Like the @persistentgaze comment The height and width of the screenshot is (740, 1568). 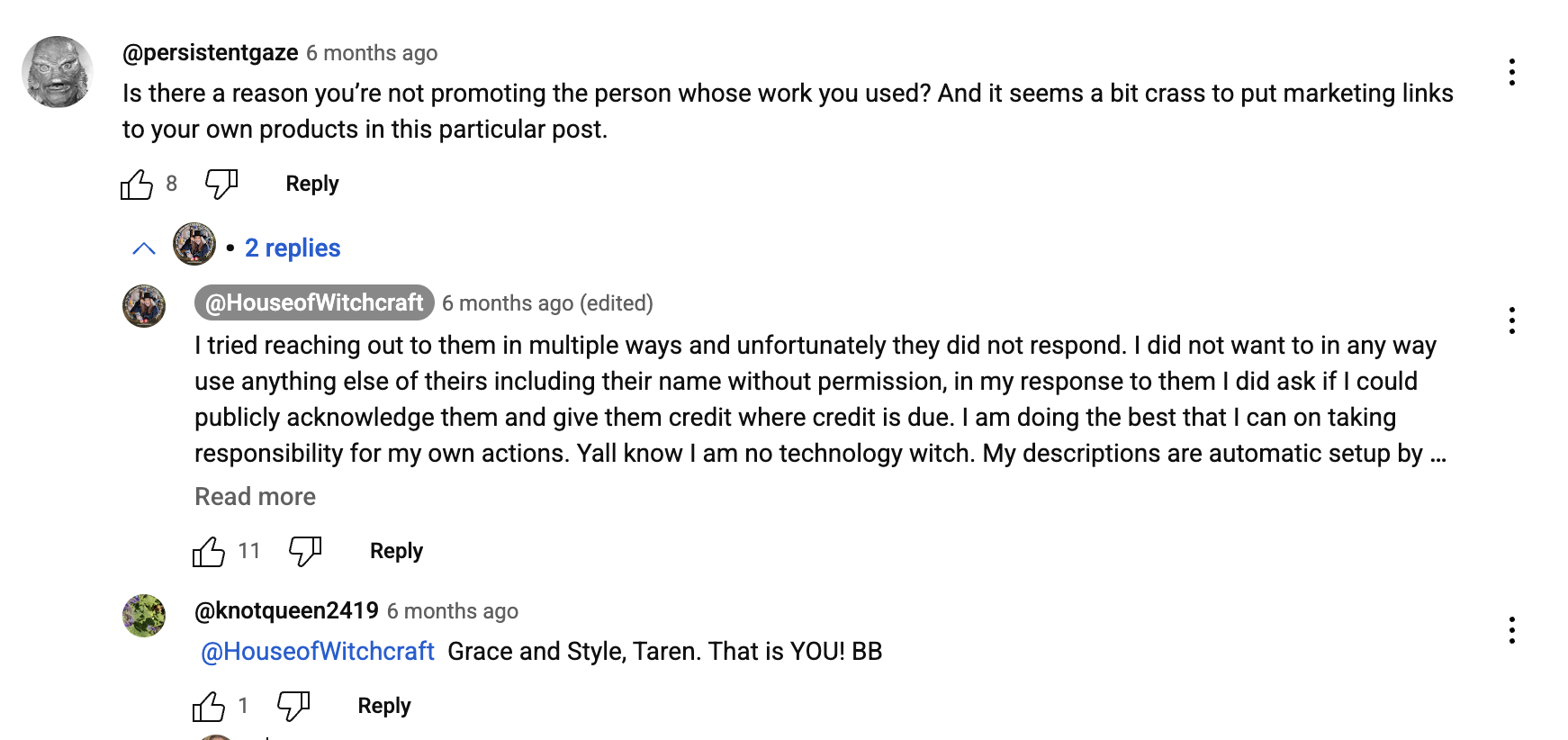tap(137, 185)
